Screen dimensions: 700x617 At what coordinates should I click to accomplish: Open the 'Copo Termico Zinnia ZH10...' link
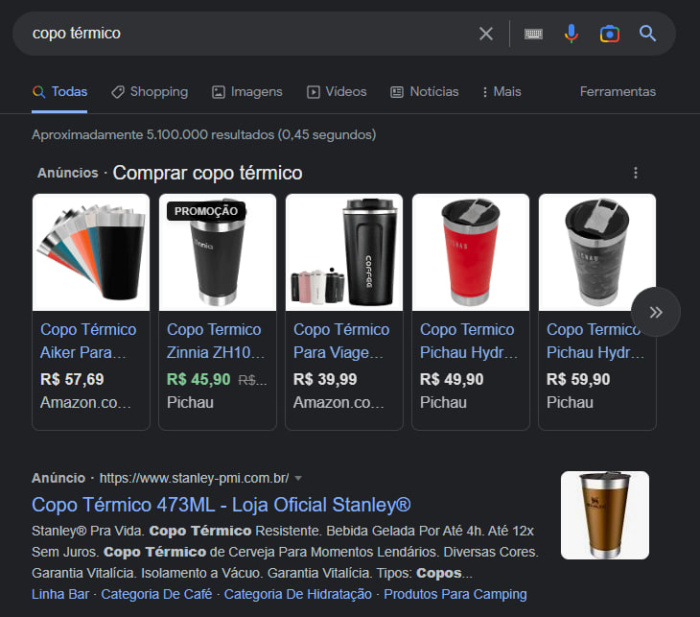pos(216,341)
